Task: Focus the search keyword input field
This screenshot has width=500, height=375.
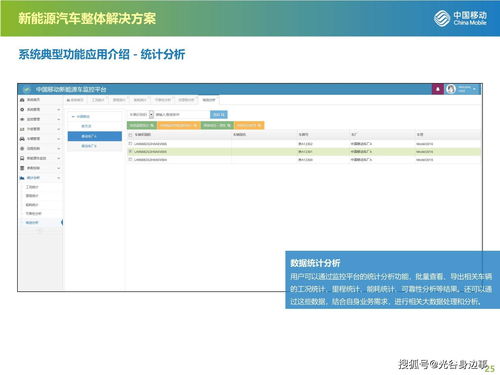Action: click(x=182, y=114)
